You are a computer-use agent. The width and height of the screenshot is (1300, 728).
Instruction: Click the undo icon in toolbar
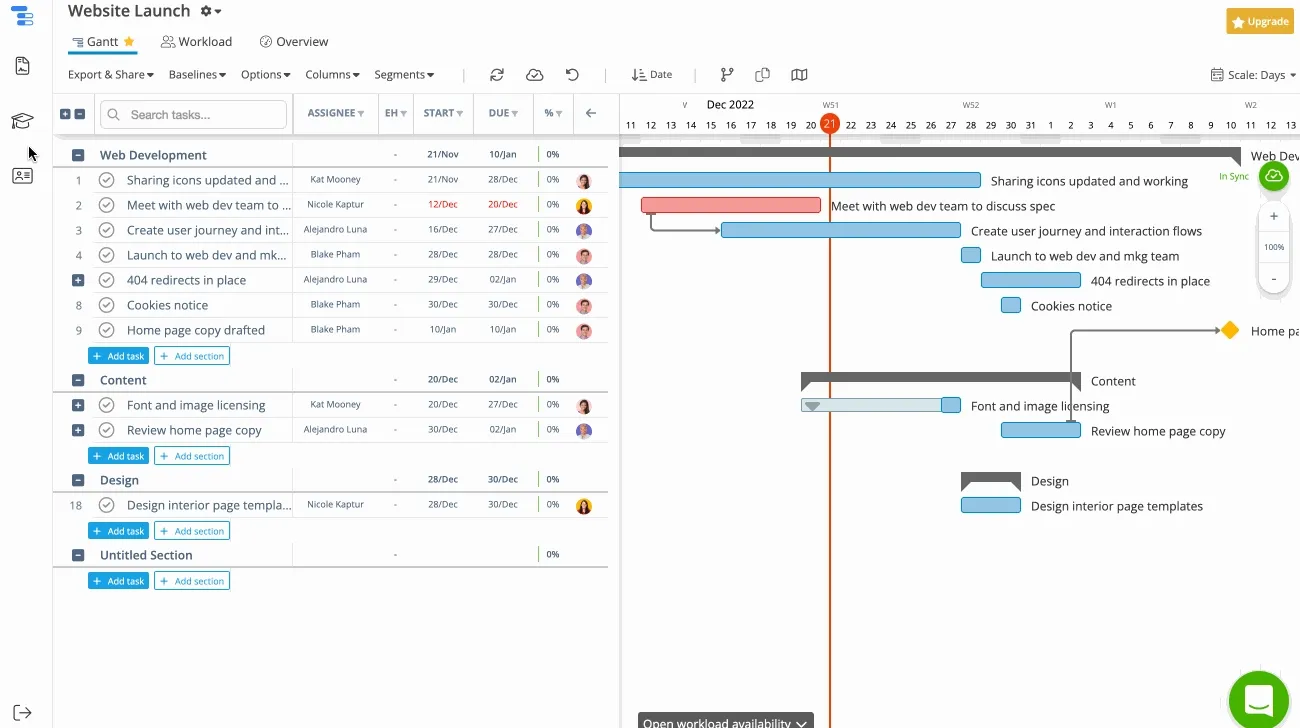click(572, 75)
